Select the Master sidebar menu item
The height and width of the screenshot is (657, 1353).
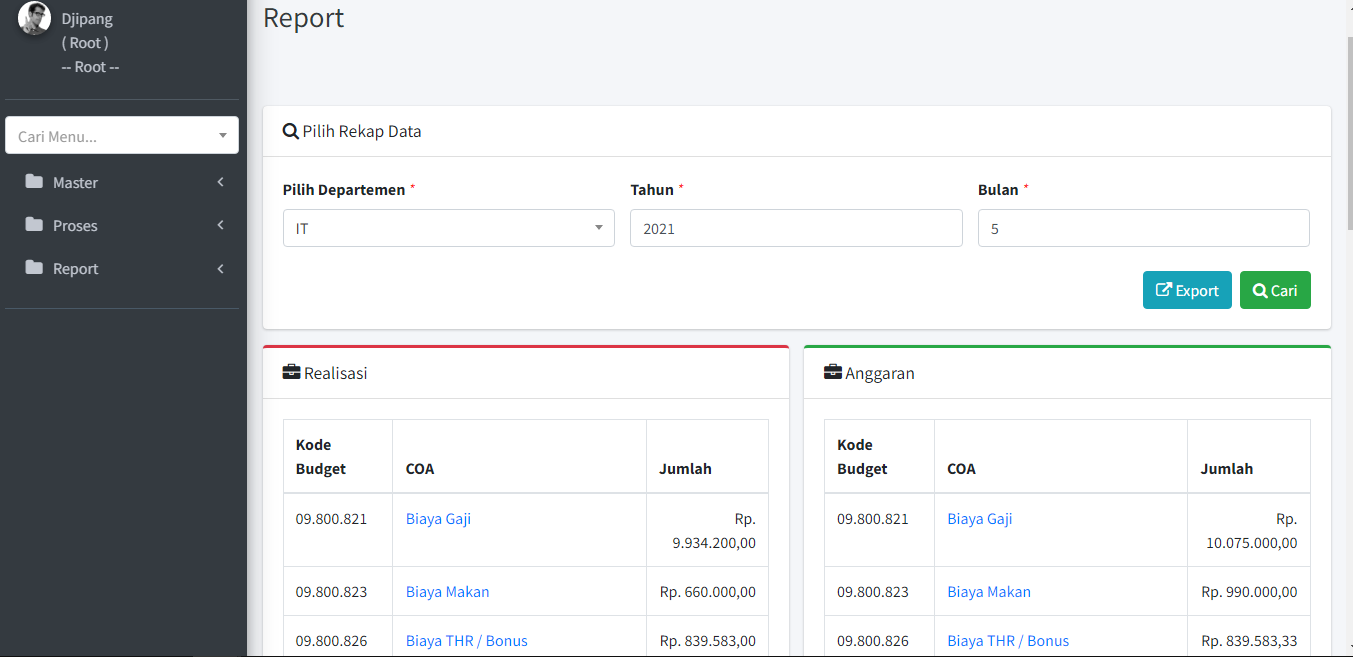point(76,183)
